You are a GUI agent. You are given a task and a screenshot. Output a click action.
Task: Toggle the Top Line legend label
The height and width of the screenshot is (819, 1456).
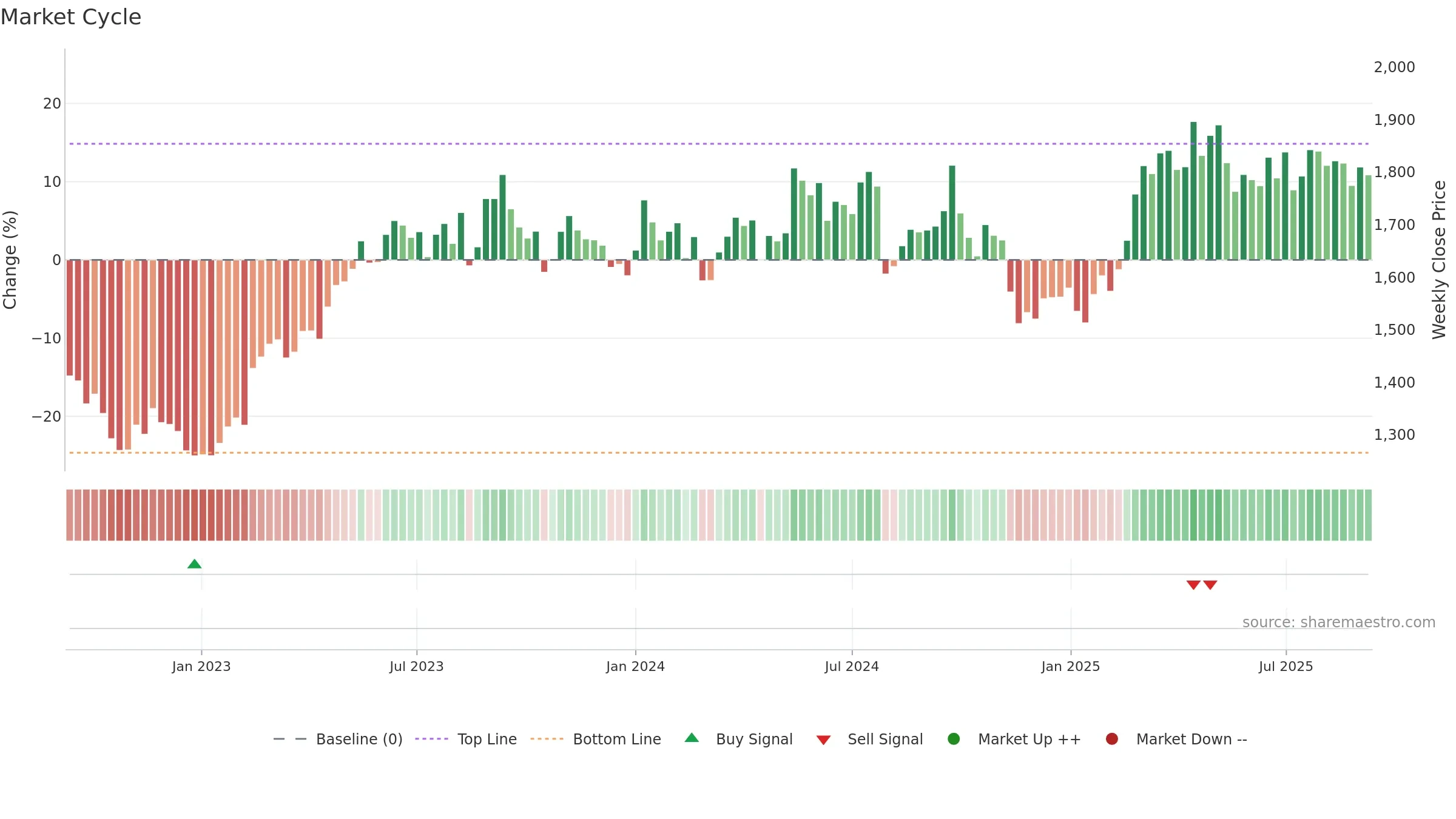tap(487, 739)
